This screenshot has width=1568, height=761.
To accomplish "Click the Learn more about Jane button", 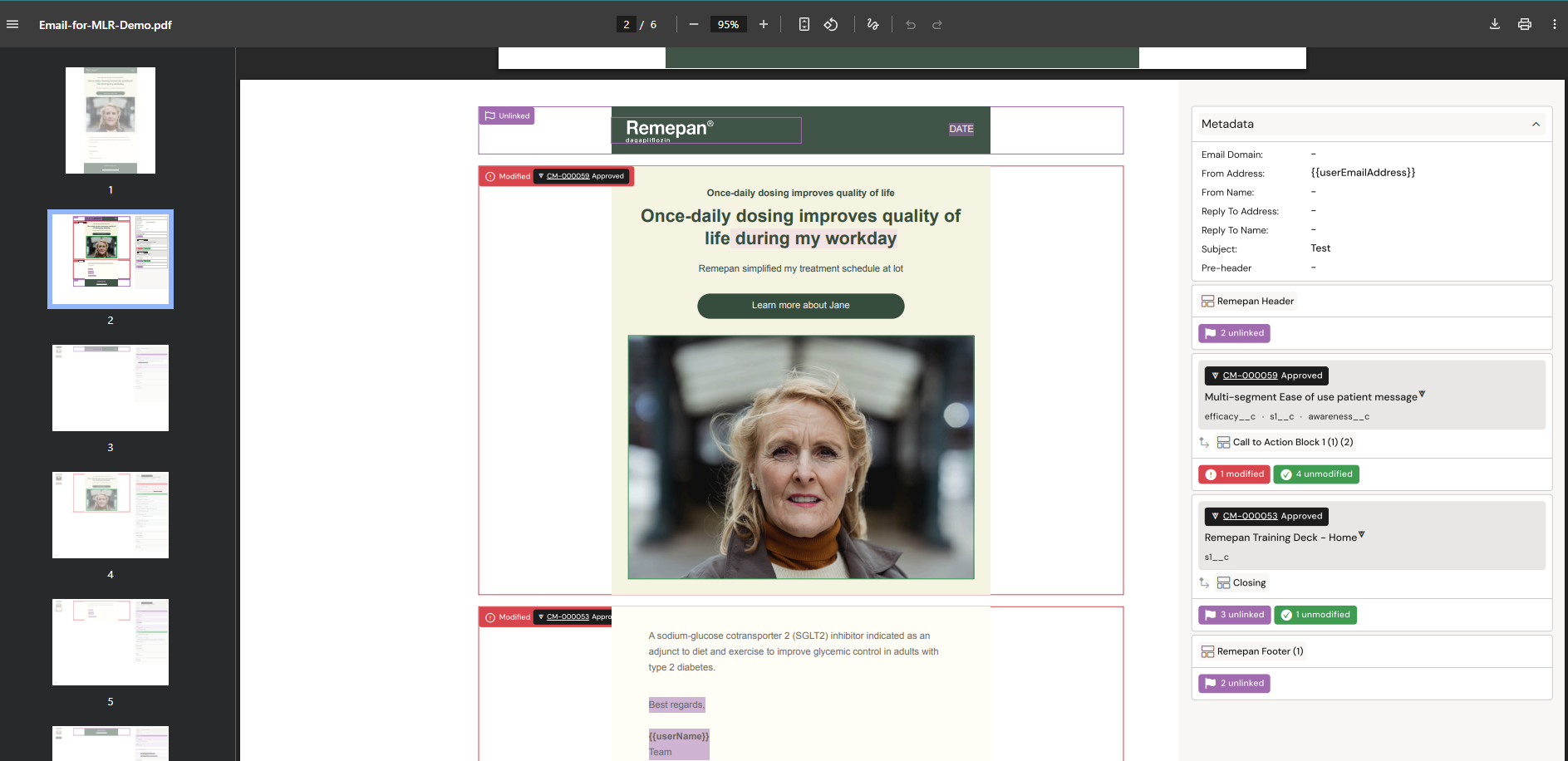I will click(800, 306).
